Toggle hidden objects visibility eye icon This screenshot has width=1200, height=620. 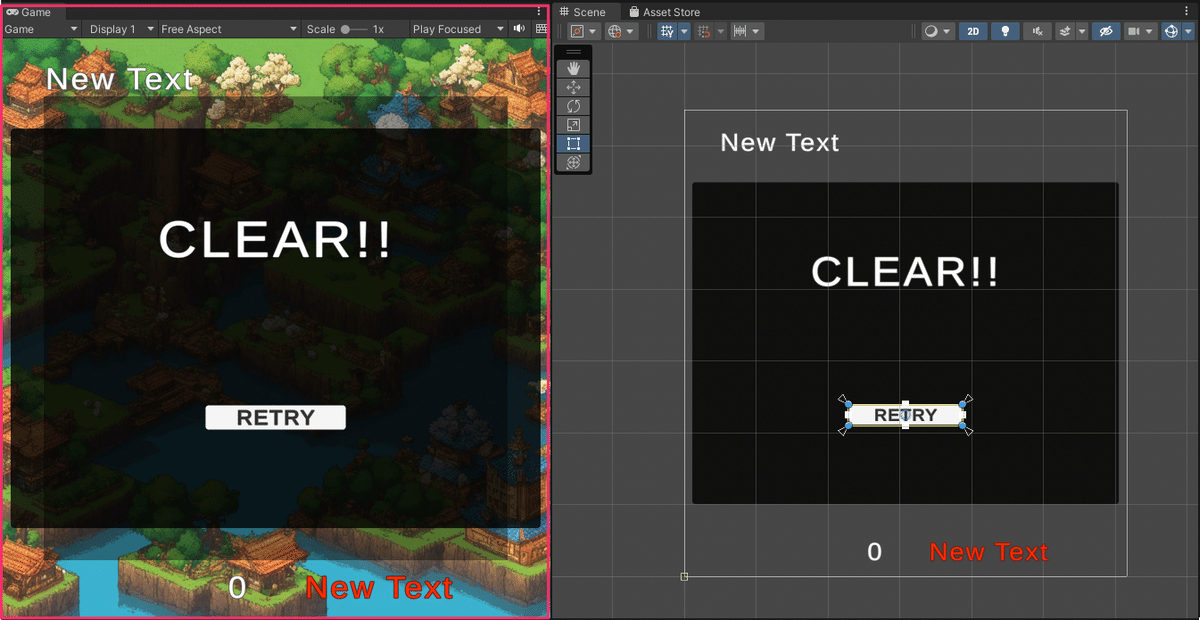point(1105,31)
